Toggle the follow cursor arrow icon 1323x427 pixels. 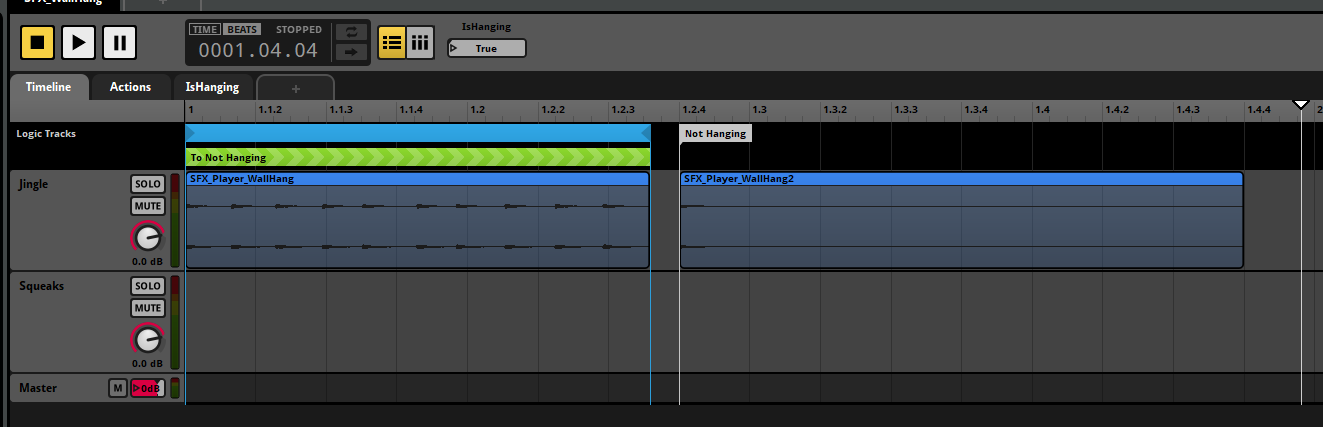tap(350, 51)
